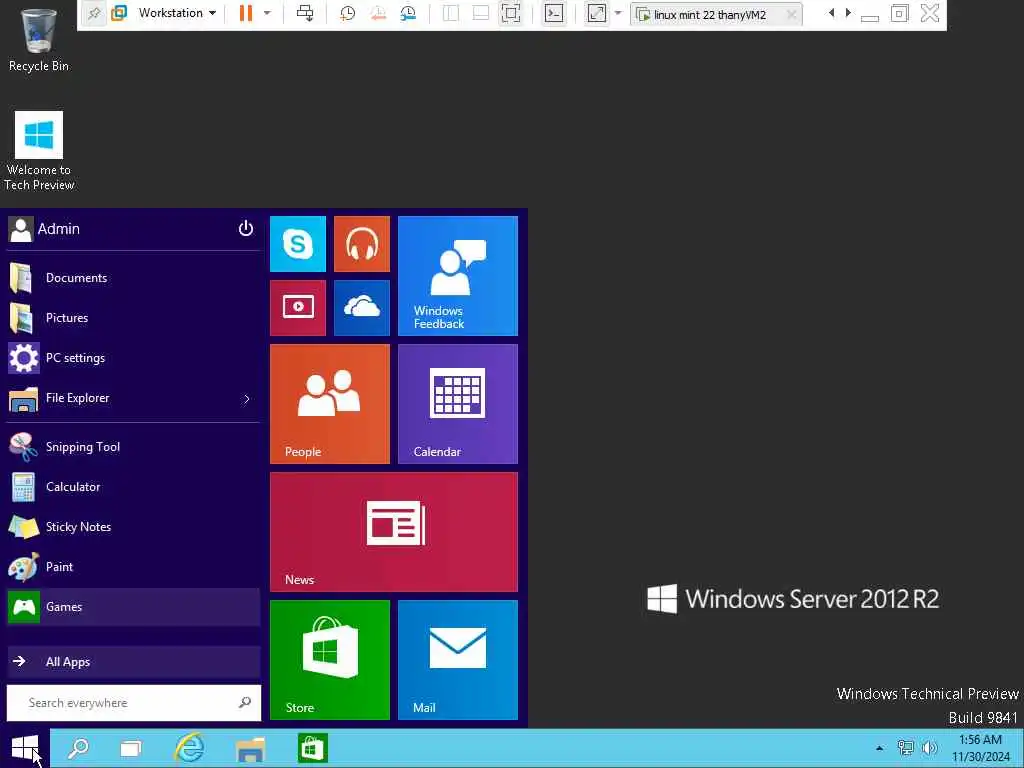
Task: Open the console view icon
Action: pos(554,13)
